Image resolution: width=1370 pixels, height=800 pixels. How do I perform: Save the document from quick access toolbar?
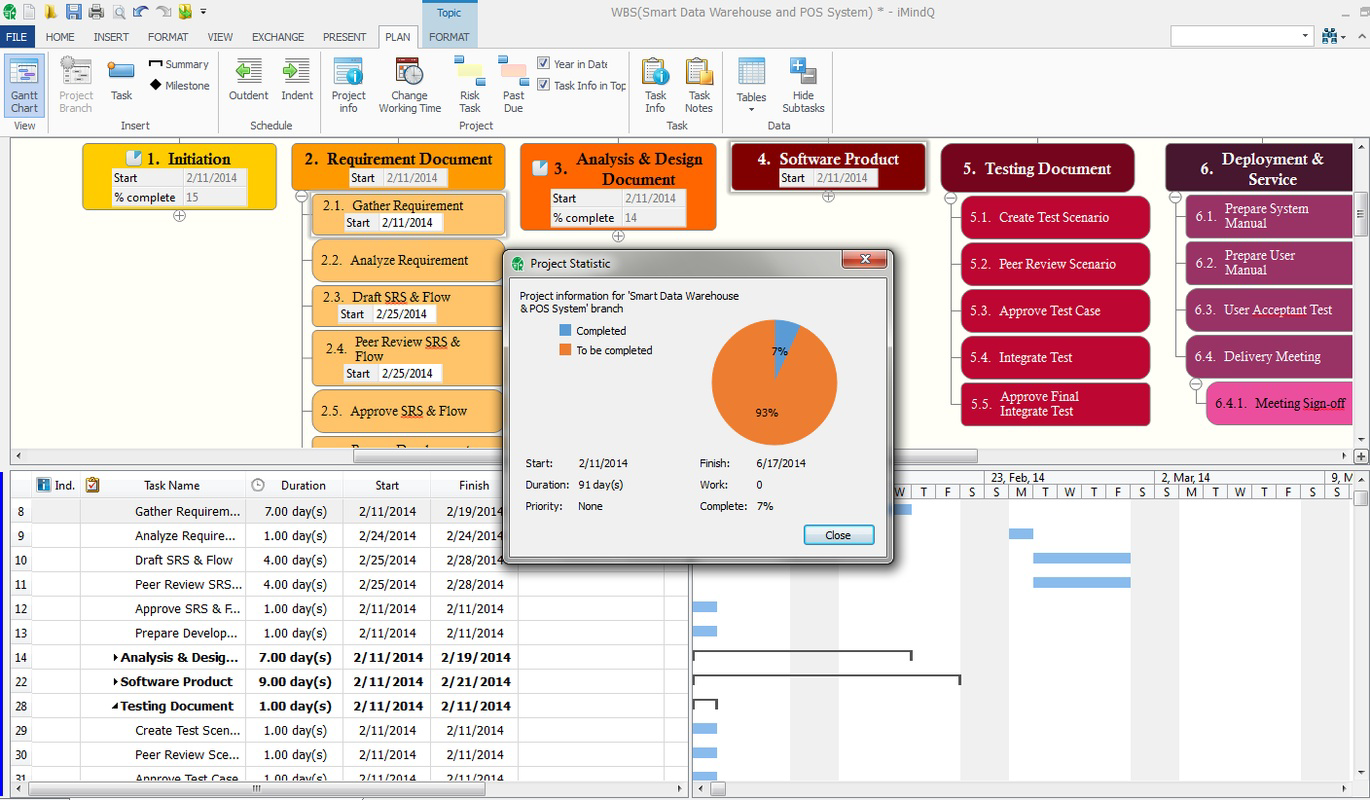tap(74, 12)
